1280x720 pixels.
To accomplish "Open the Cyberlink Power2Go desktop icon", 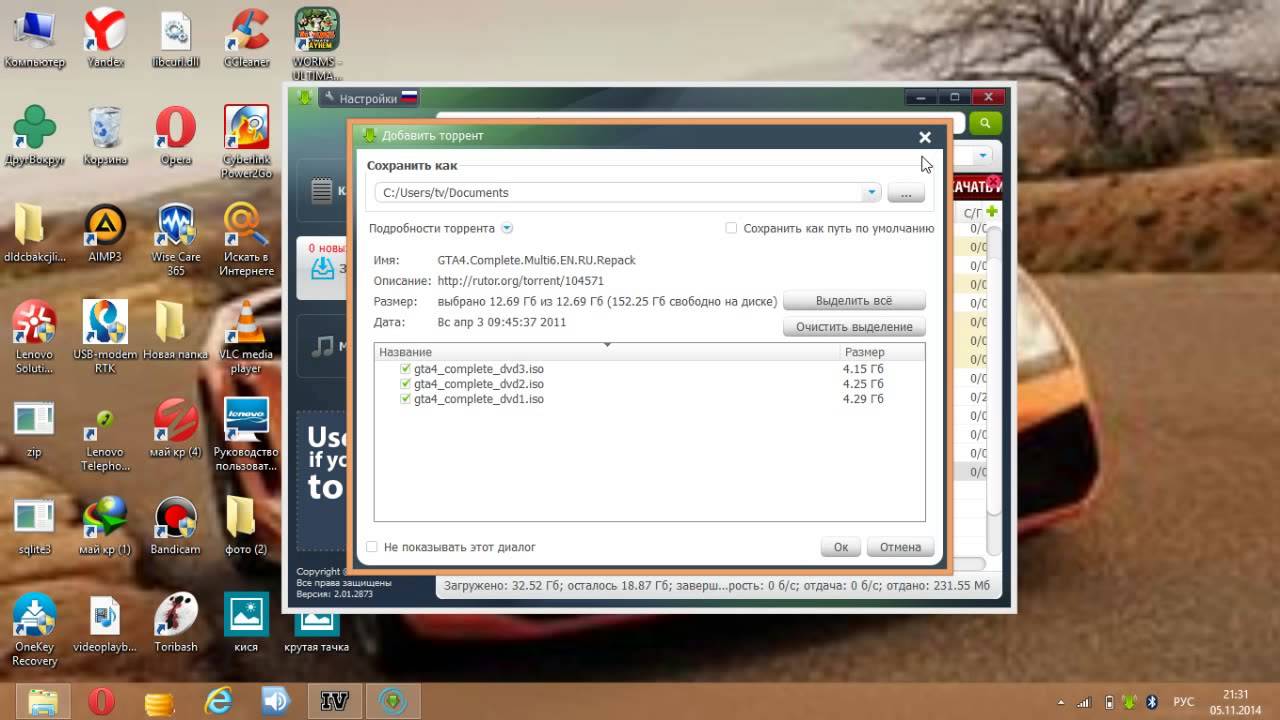I will [246, 142].
